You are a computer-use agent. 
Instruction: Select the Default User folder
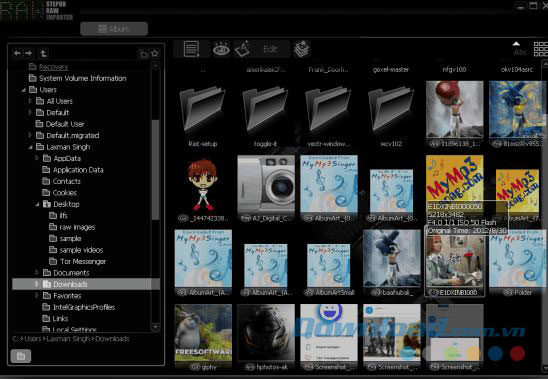point(60,124)
